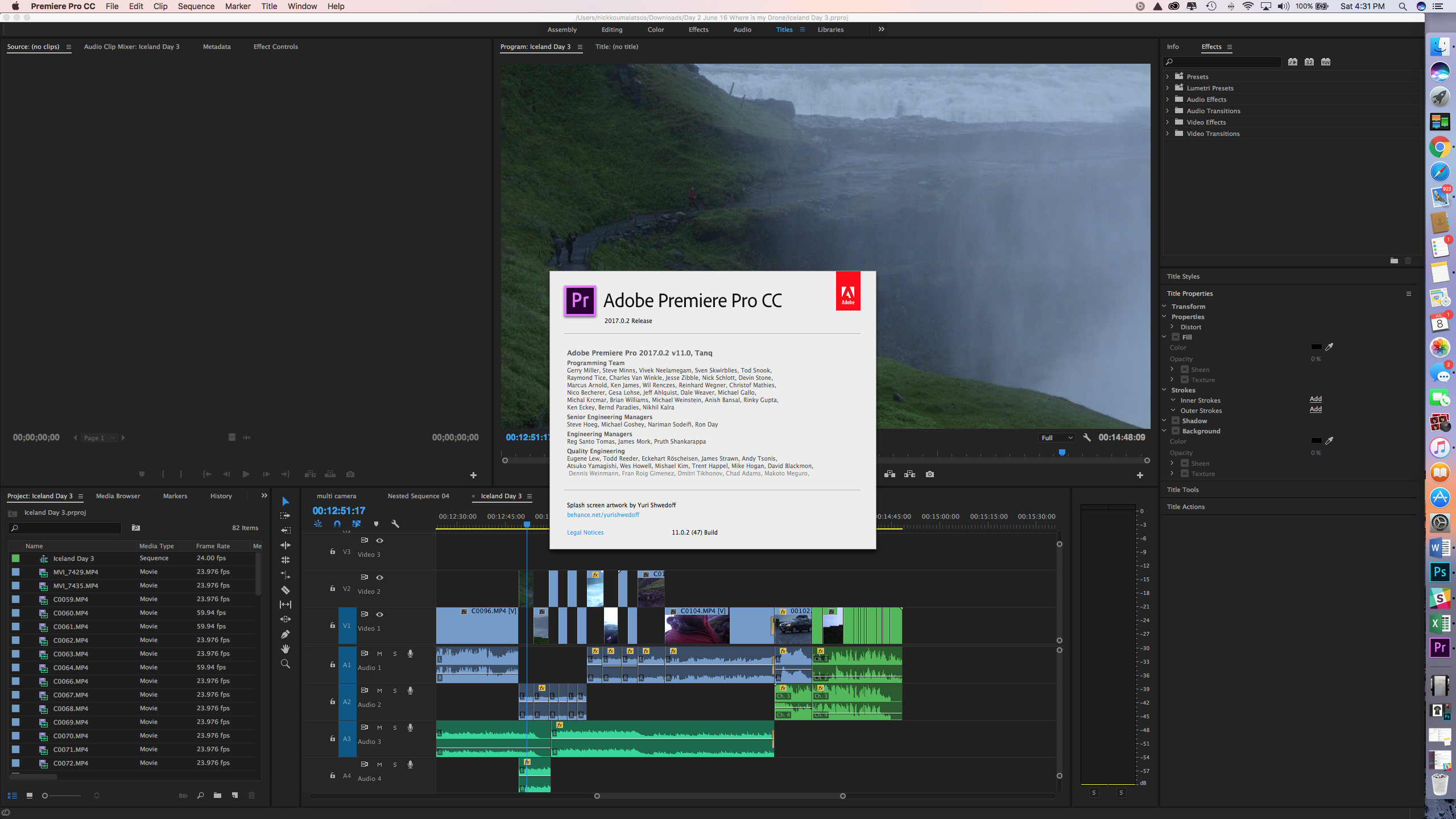Viewport: 1456px width, 819px height.
Task: Toggle lock on Video 1 track
Action: (333, 625)
